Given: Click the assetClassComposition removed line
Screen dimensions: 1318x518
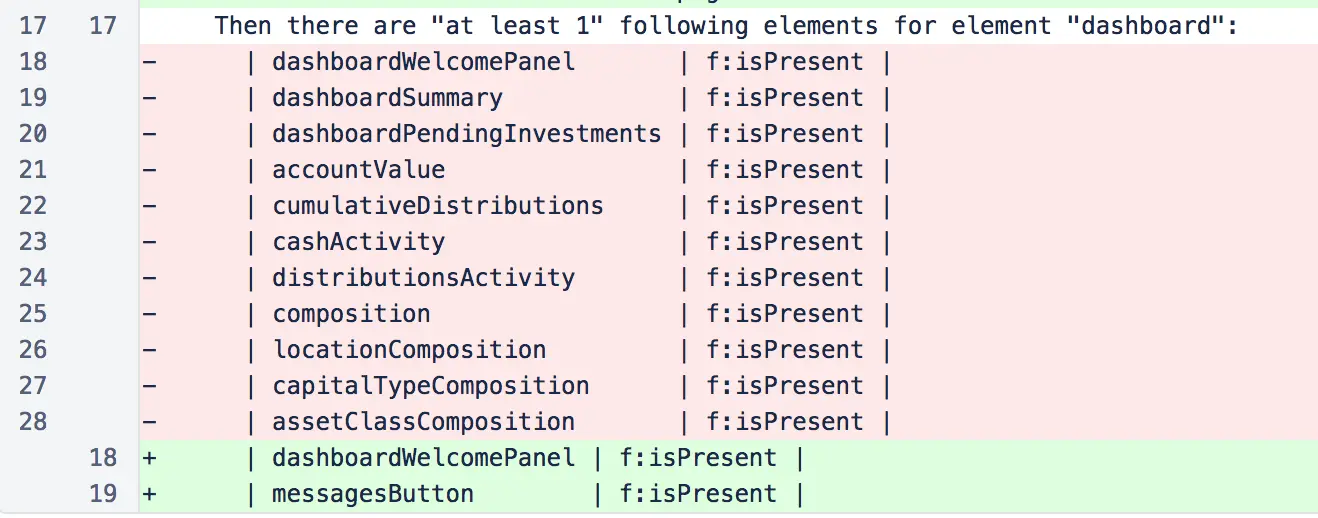Looking at the screenshot, I should [423, 422].
